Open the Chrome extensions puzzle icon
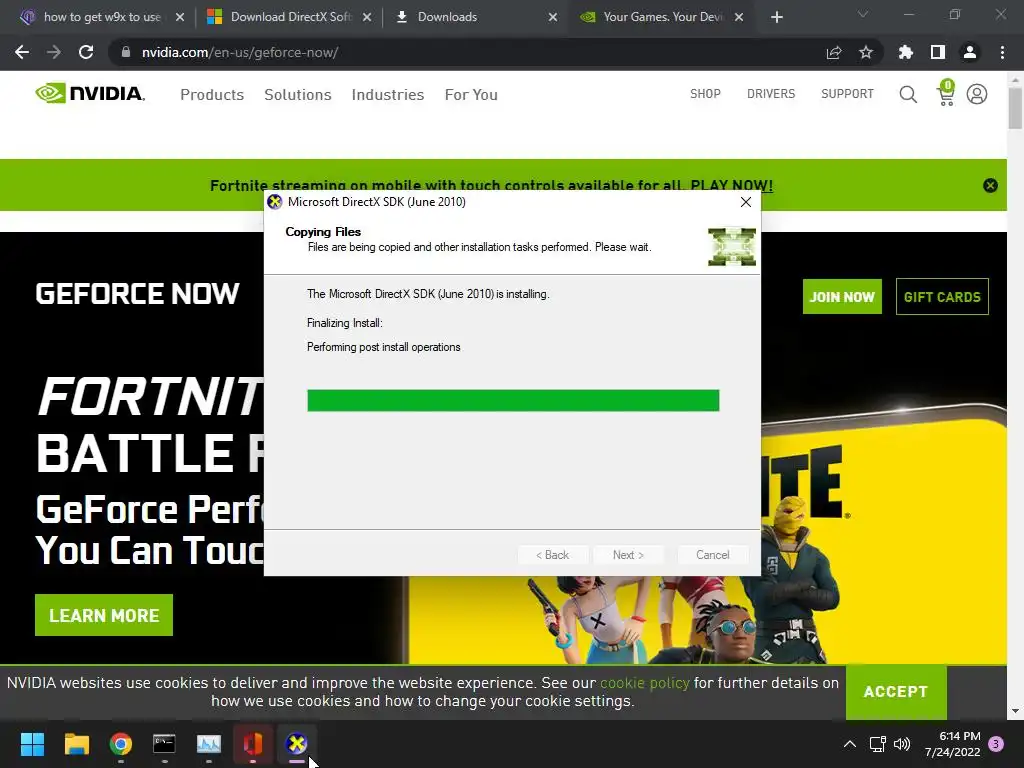 pos(906,52)
